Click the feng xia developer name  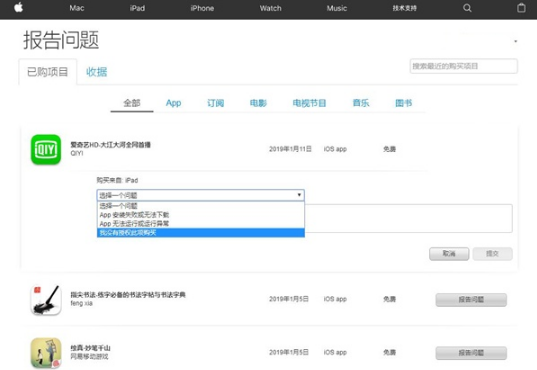[82, 303]
